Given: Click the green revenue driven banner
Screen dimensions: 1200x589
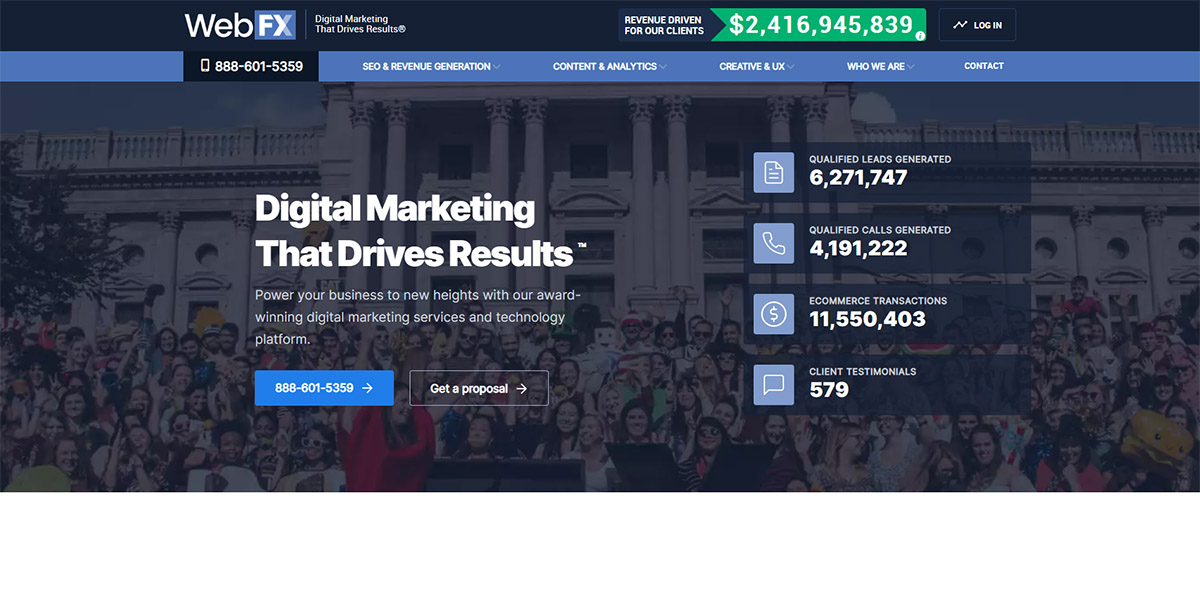Looking at the screenshot, I should pos(817,25).
